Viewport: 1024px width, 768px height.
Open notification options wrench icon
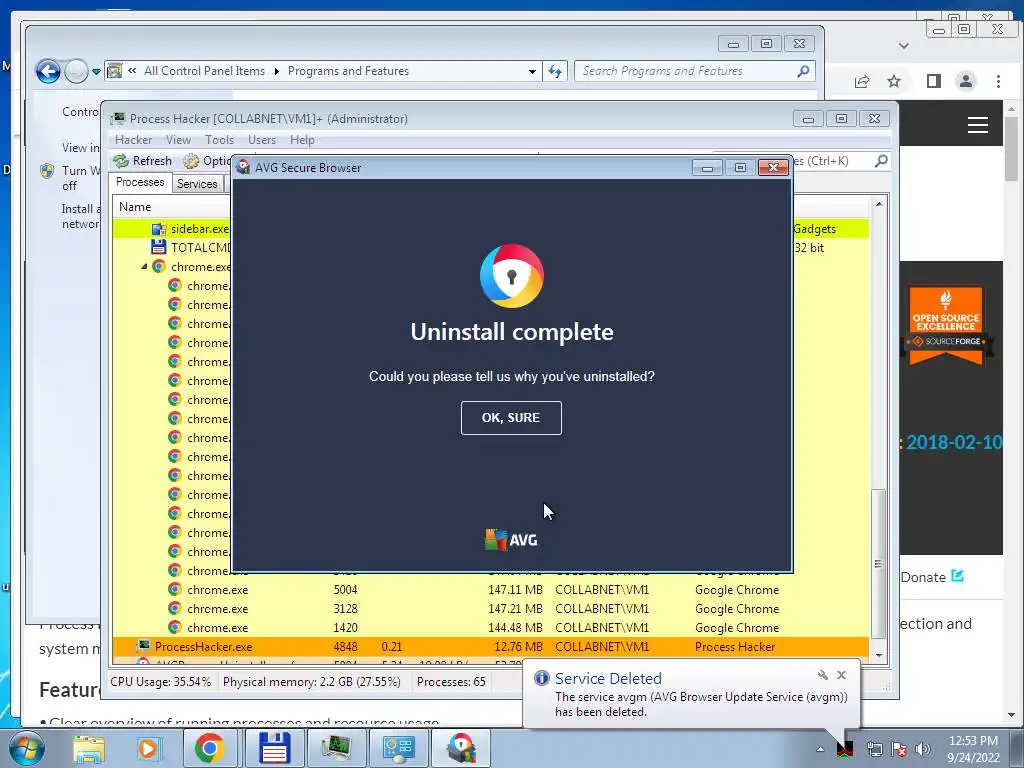[822, 675]
